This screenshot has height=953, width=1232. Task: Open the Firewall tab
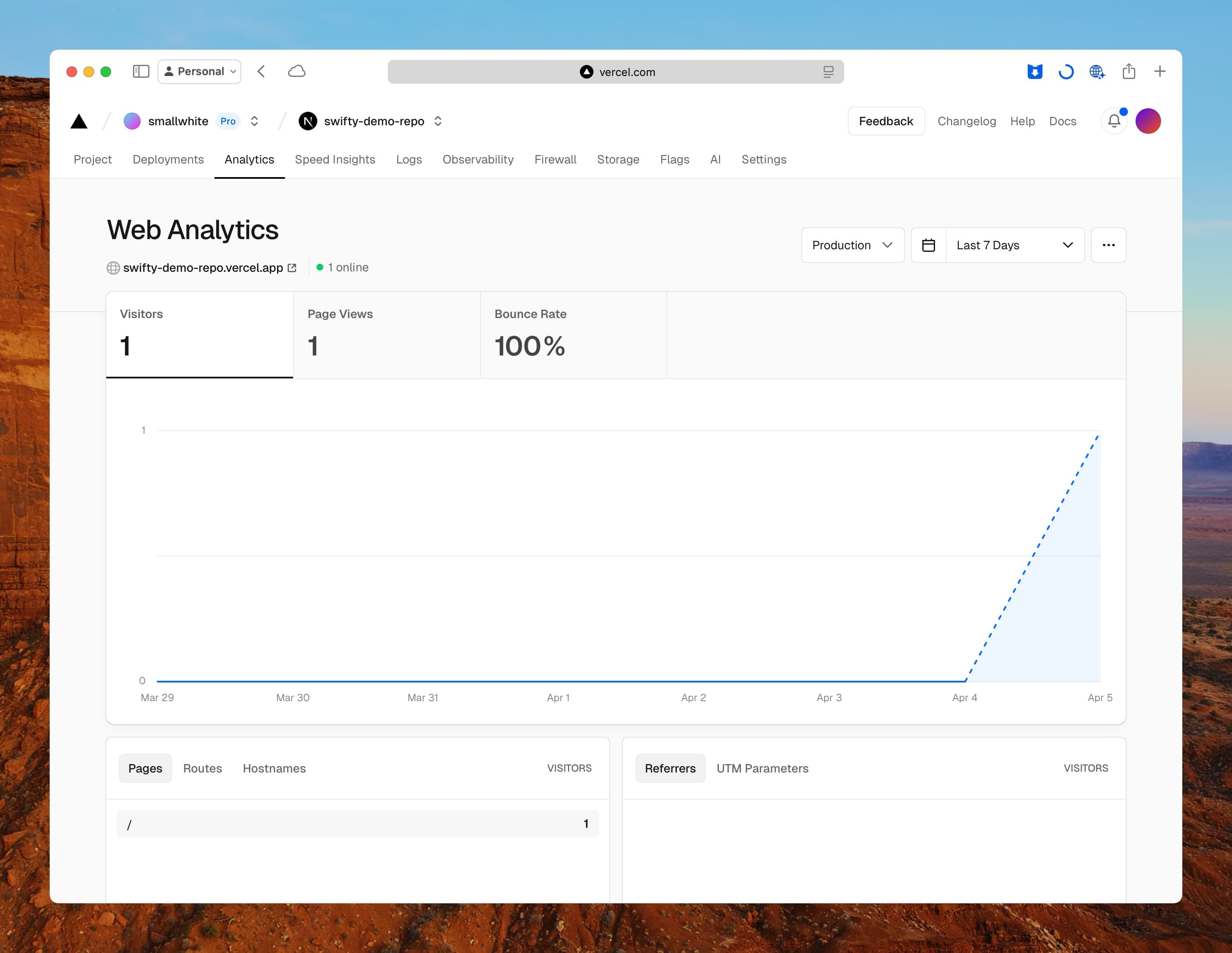555,160
